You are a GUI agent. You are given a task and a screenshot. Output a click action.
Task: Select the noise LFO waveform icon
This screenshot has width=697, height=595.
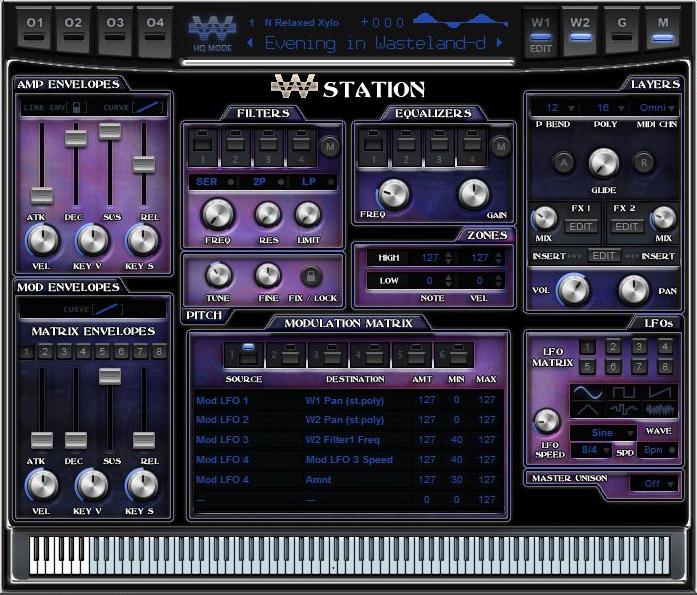tap(660, 410)
